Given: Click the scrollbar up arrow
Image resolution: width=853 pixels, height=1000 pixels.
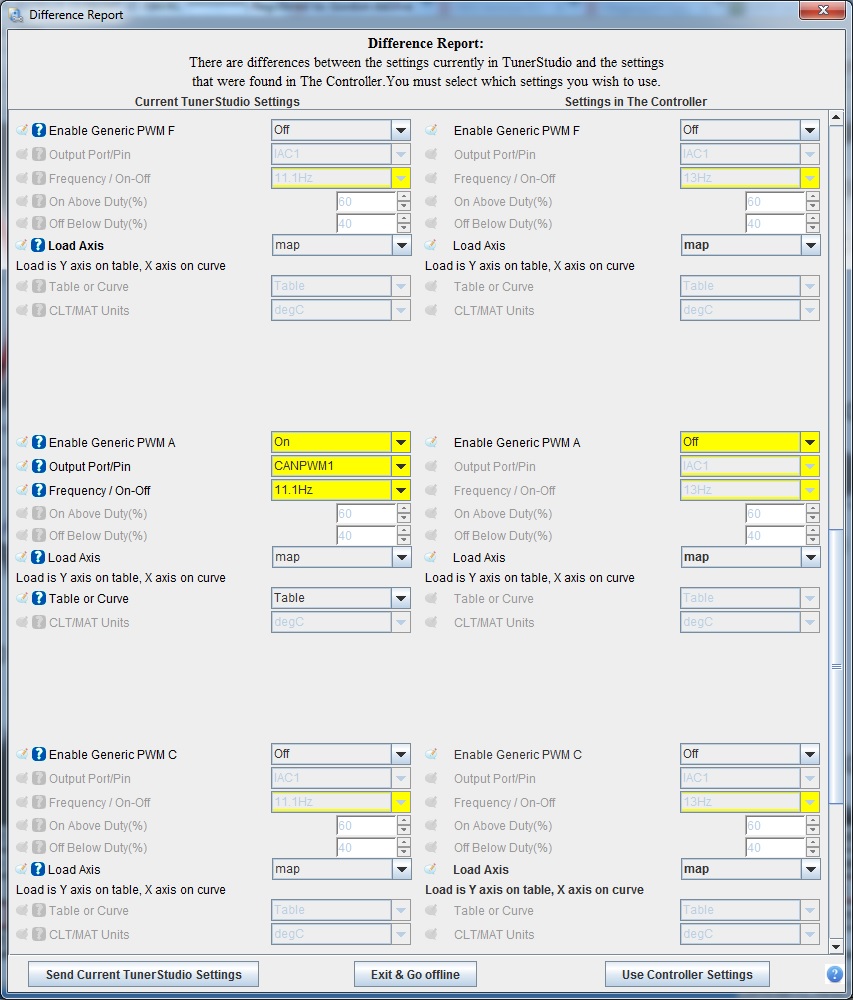Looking at the screenshot, I should [836, 117].
